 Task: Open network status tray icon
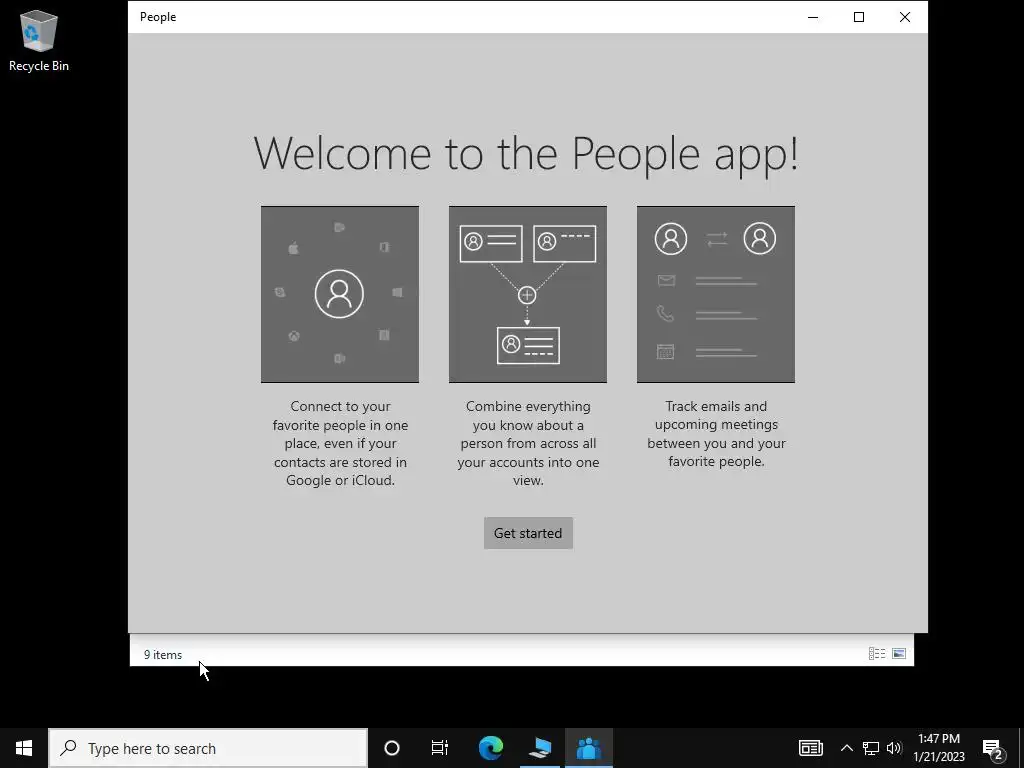coord(871,748)
